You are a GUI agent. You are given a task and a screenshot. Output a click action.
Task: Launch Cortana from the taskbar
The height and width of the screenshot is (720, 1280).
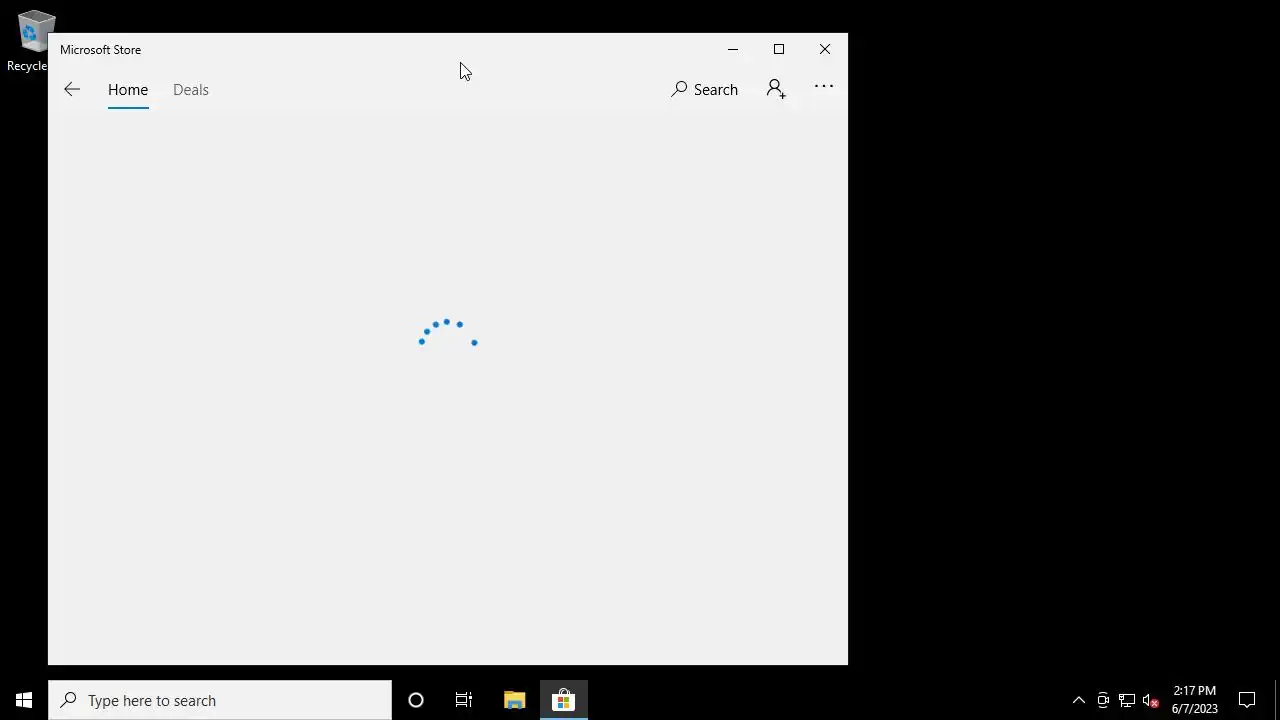416,700
